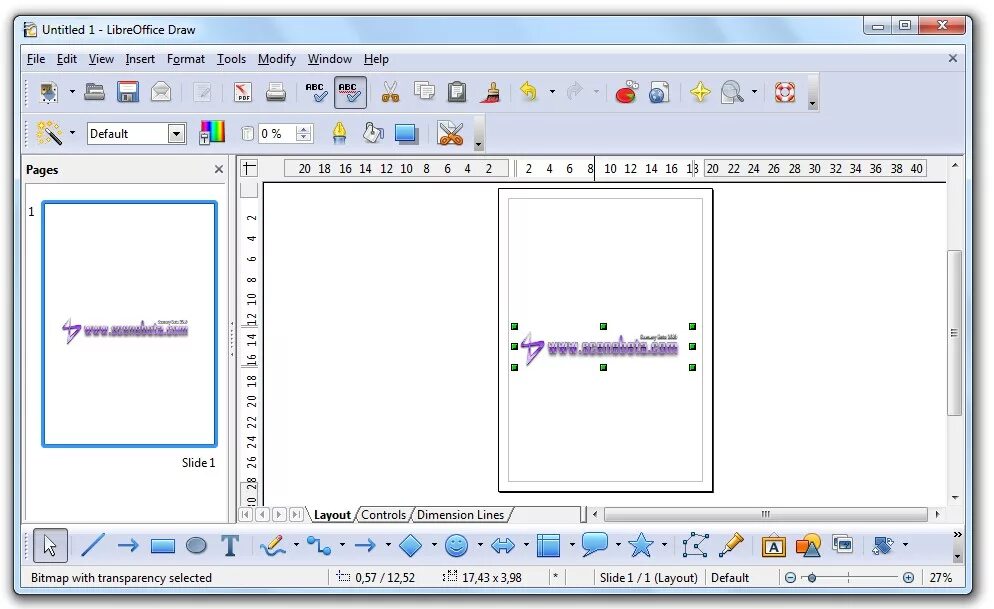This screenshot has height=609, width=994.
Task: Expand the Stars shapes dropdown
Action: pos(664,544)
